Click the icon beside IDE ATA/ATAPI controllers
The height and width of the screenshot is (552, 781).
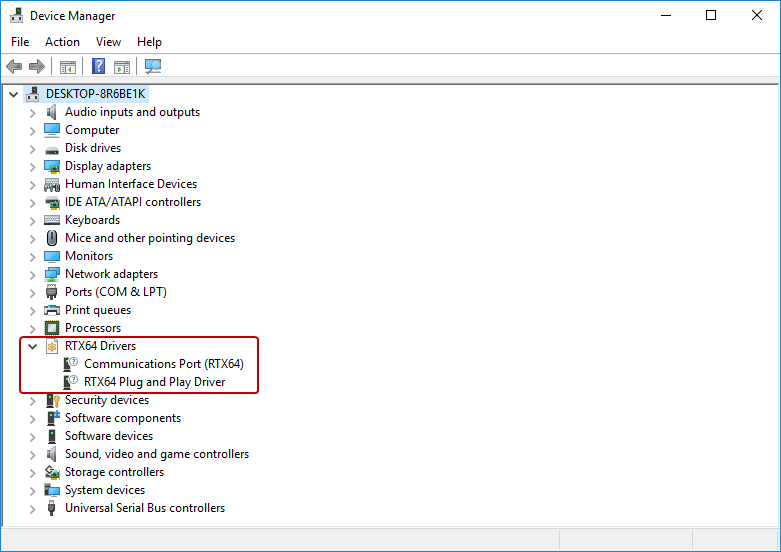(x=52, y=203)
